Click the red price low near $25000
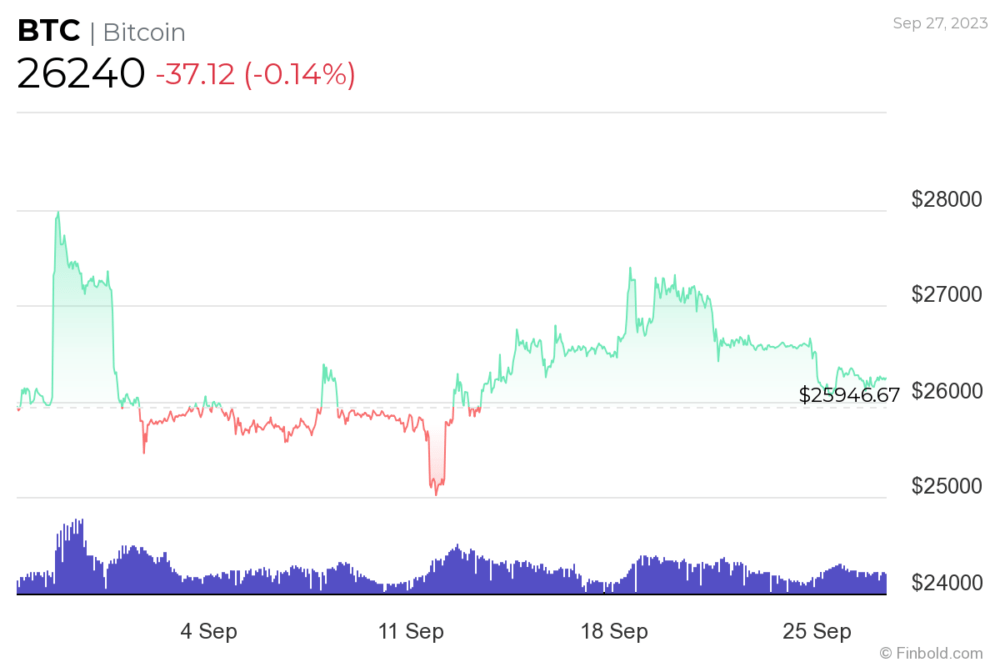The height and width of the screenshot is (667, 1000). coord(436,491)
